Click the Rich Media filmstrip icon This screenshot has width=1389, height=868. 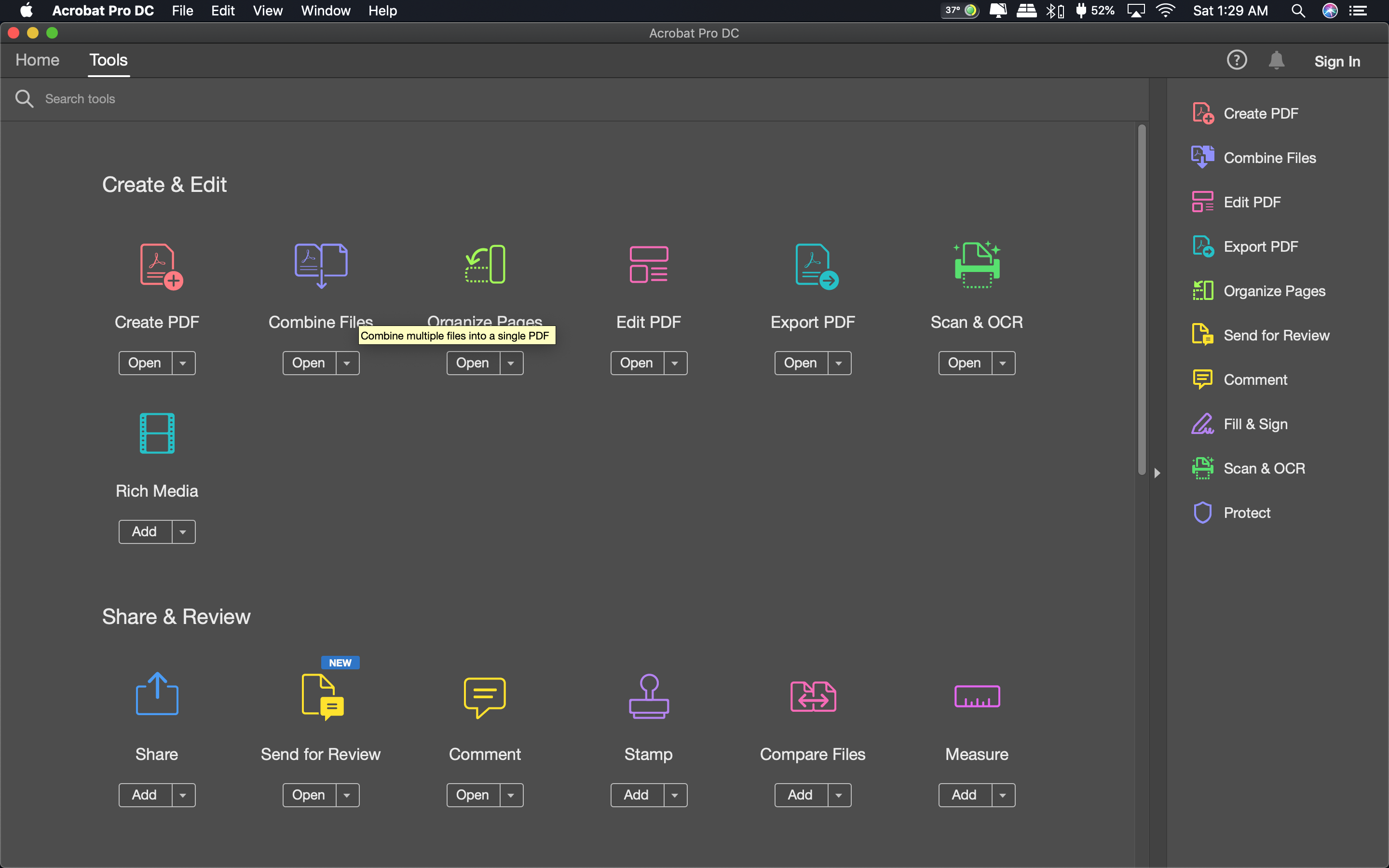(x=157, y=433)
